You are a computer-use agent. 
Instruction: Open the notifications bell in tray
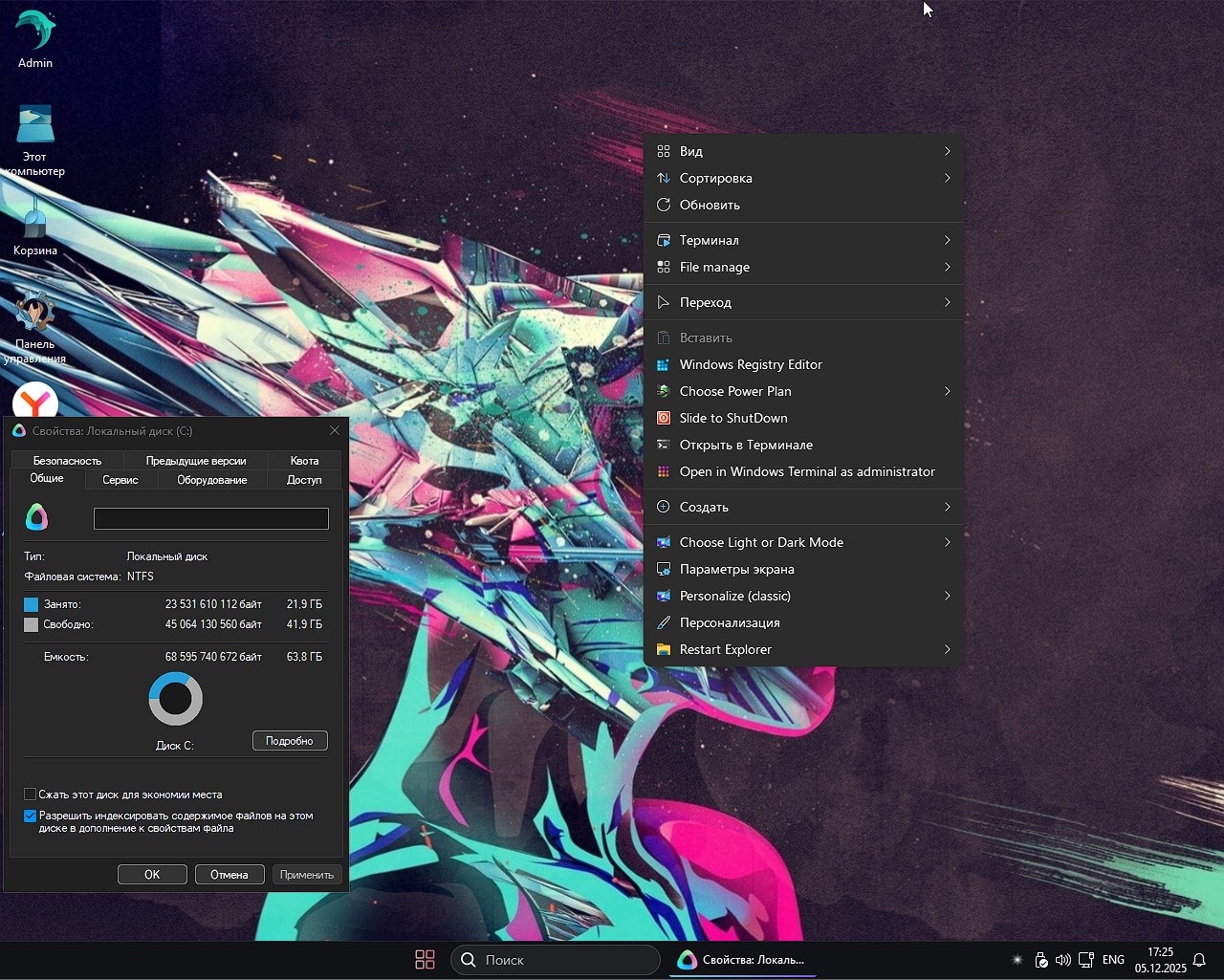point(1200,959)
